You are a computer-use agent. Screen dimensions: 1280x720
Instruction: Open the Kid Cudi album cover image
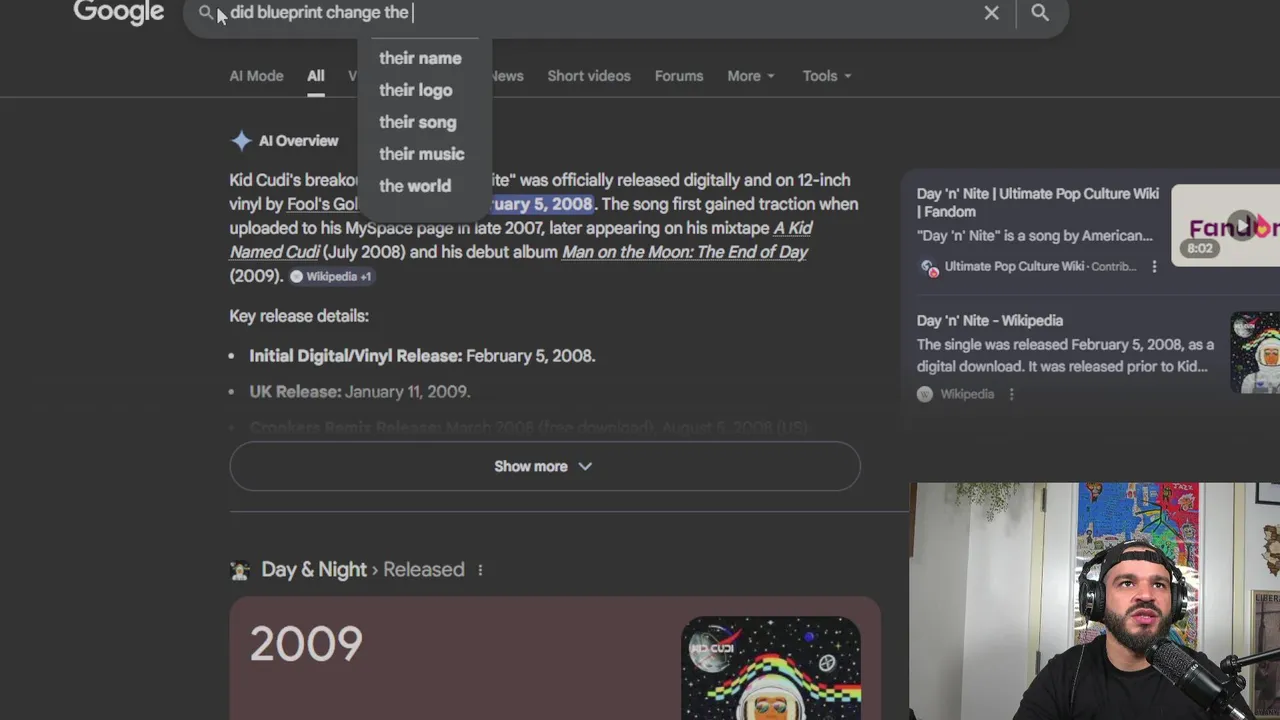click(771, 668)
